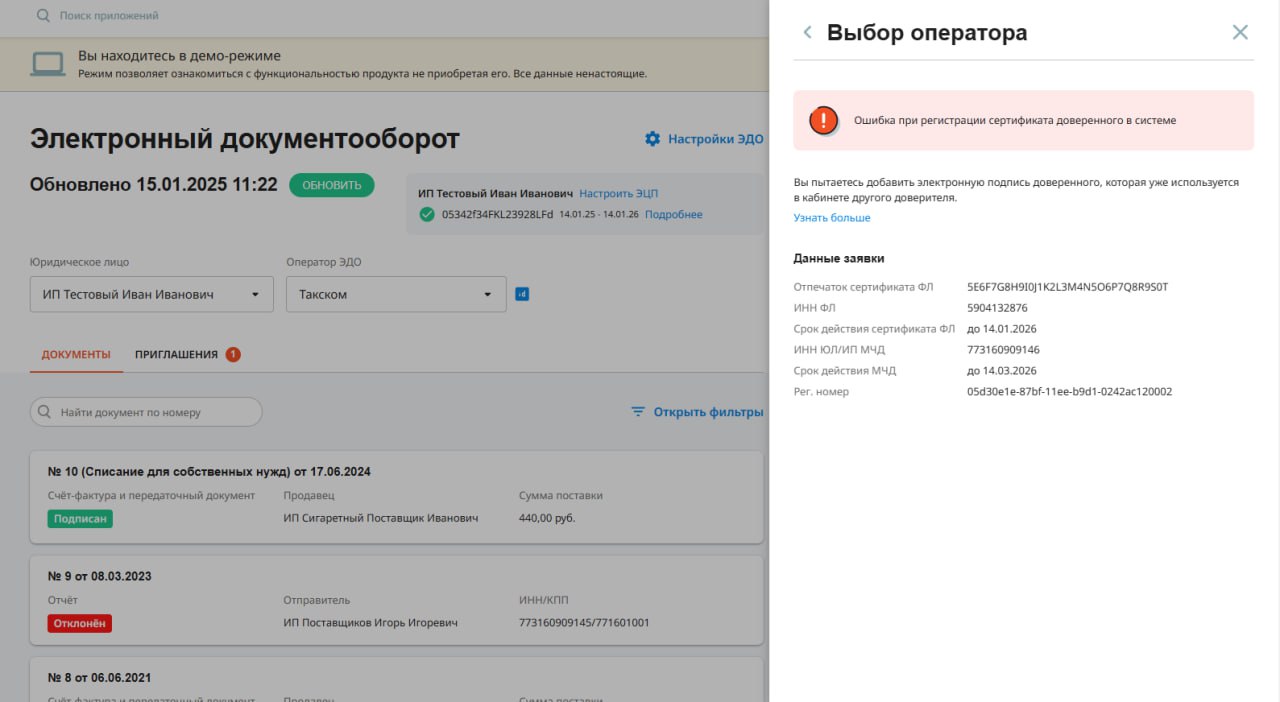Click the red error exclamation icon
This screenshot has width=1280, height=702.
[823, 120]
